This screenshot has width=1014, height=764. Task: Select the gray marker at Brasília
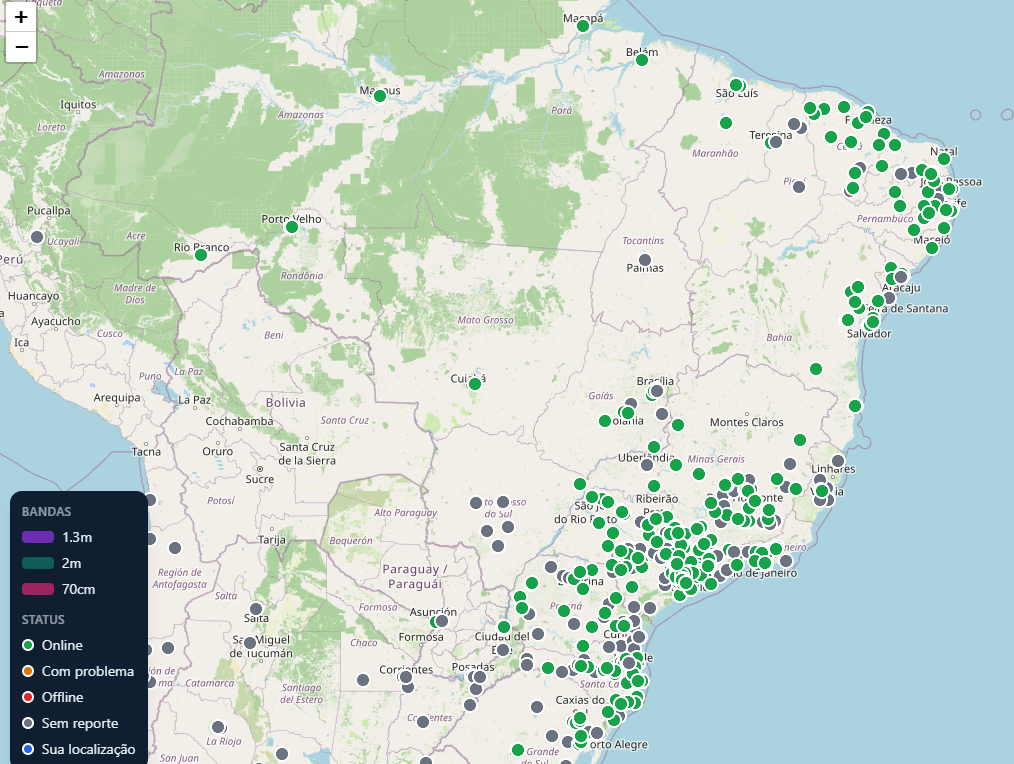657,391
